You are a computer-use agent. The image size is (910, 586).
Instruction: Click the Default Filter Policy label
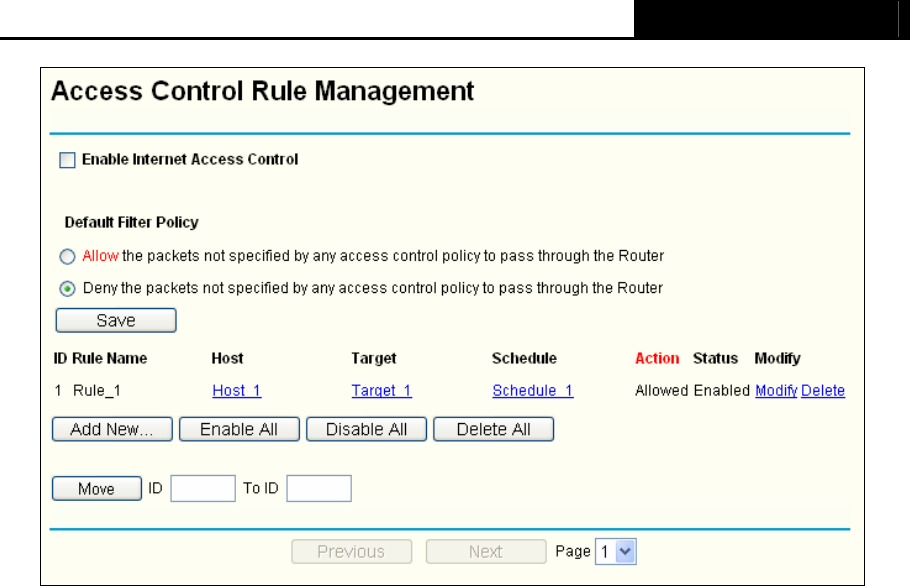(x=132, y=223)
